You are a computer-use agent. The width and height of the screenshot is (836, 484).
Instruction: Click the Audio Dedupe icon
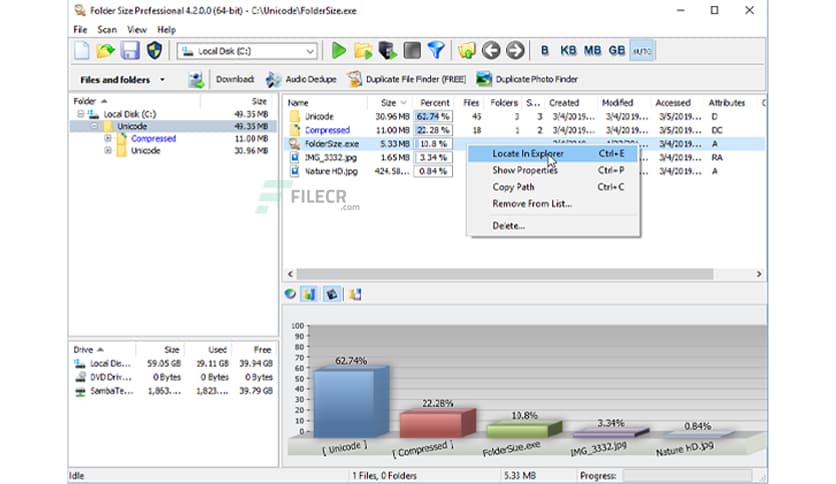click(273, 79)
